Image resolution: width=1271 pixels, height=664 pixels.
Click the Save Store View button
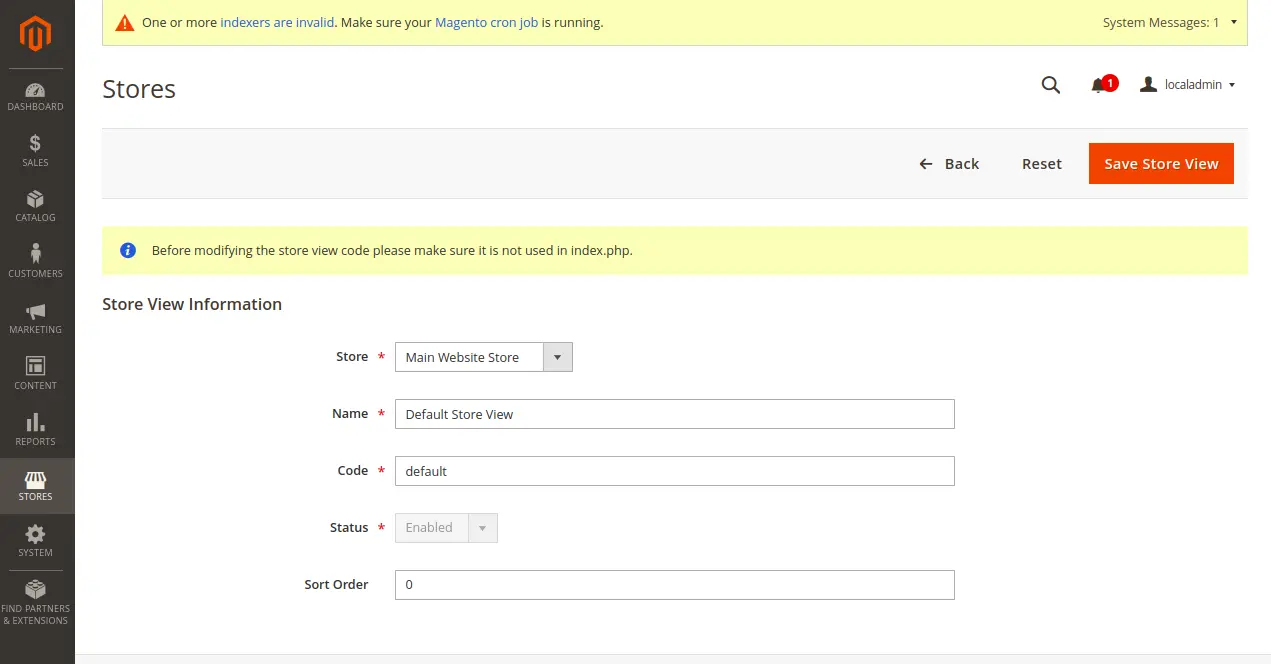tap(1161, 164)
